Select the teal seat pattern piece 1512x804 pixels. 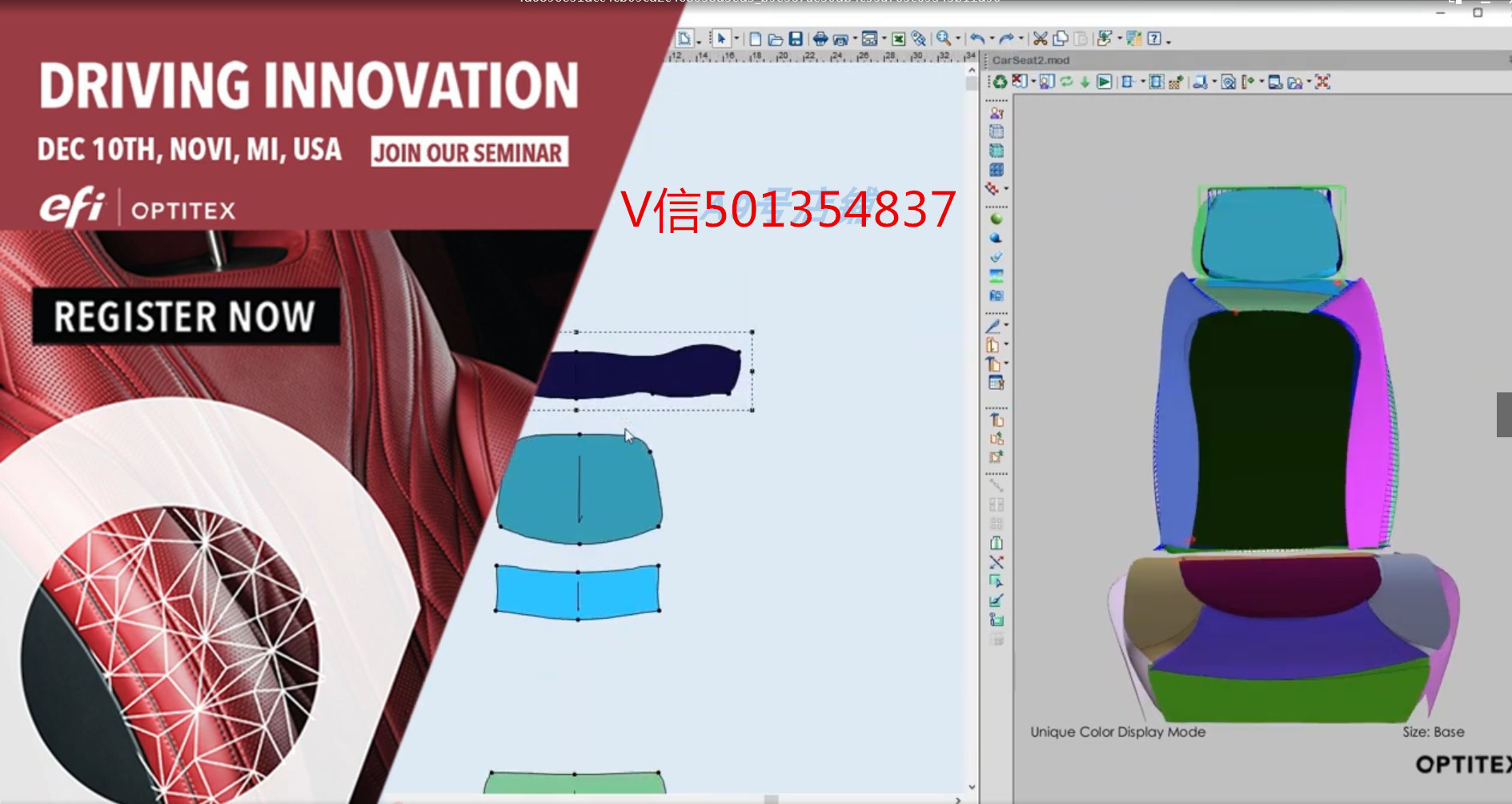[x=580, y=490]
